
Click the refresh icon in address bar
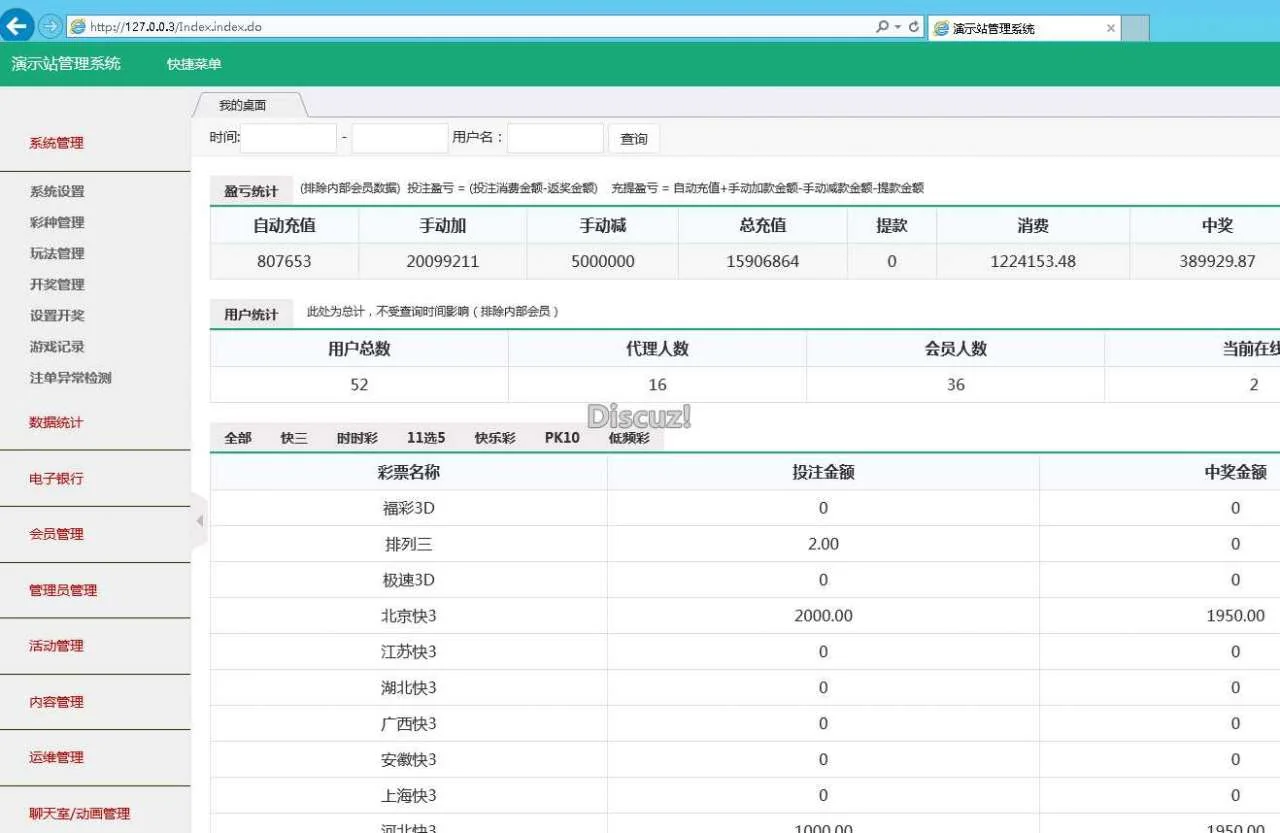914,27
